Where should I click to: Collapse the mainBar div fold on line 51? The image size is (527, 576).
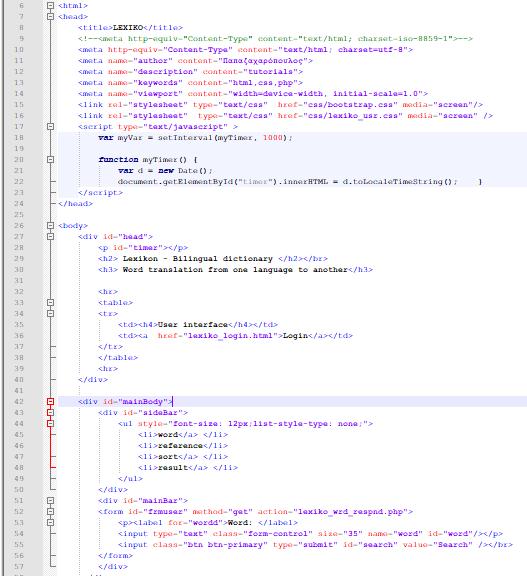tap(51, 500)
